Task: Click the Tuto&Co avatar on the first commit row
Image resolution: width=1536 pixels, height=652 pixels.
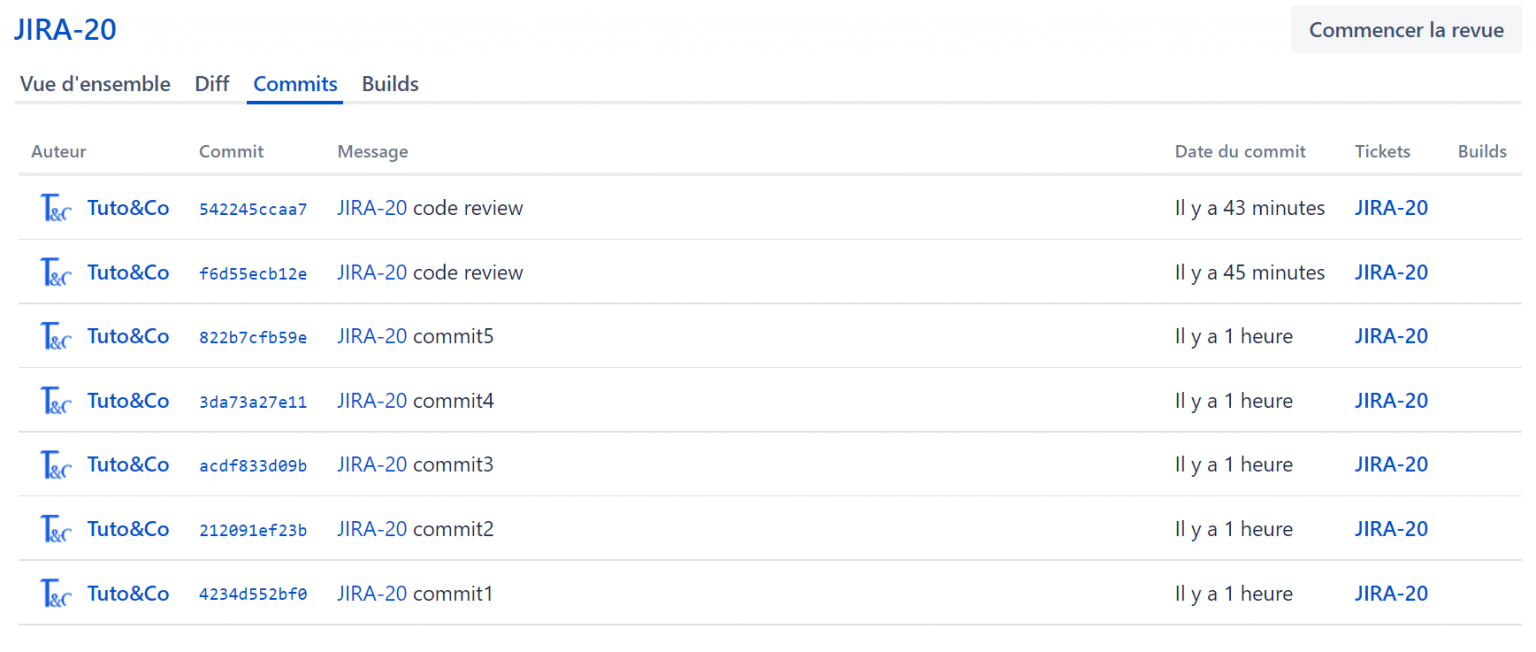Action: point(55,207)
